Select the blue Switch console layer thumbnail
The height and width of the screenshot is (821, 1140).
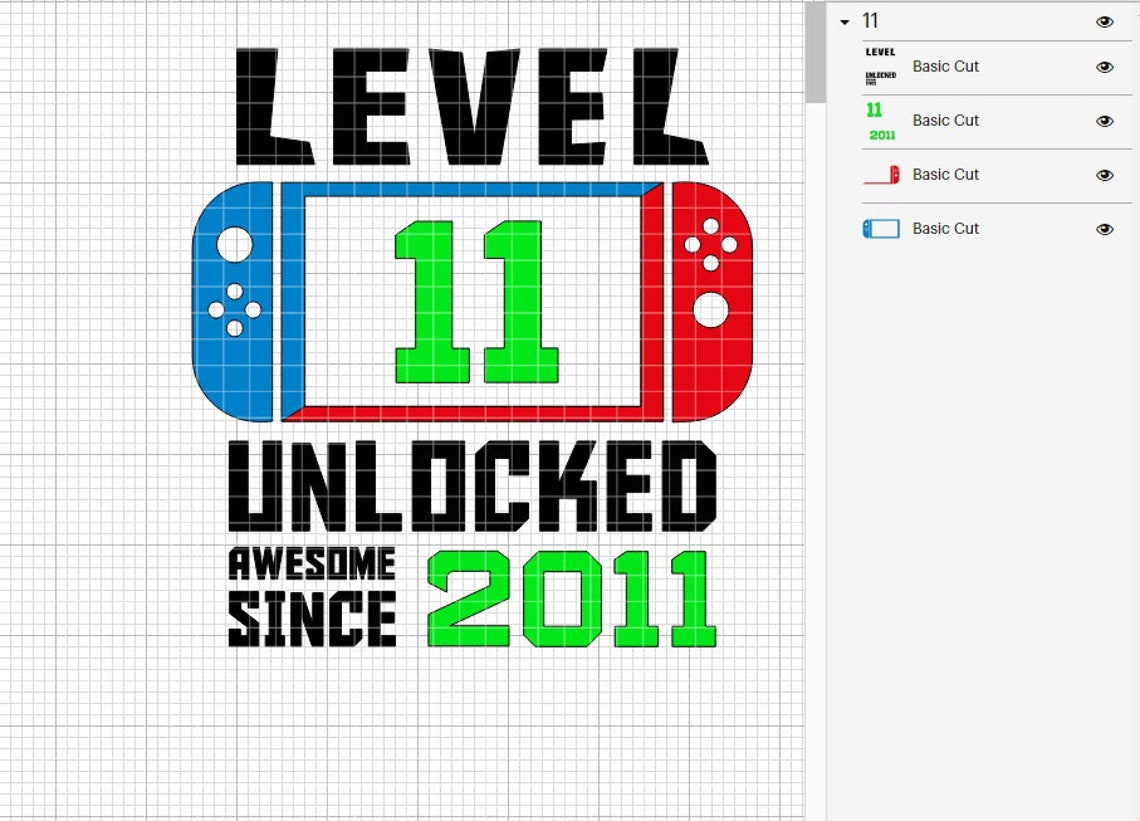point(879,228)
